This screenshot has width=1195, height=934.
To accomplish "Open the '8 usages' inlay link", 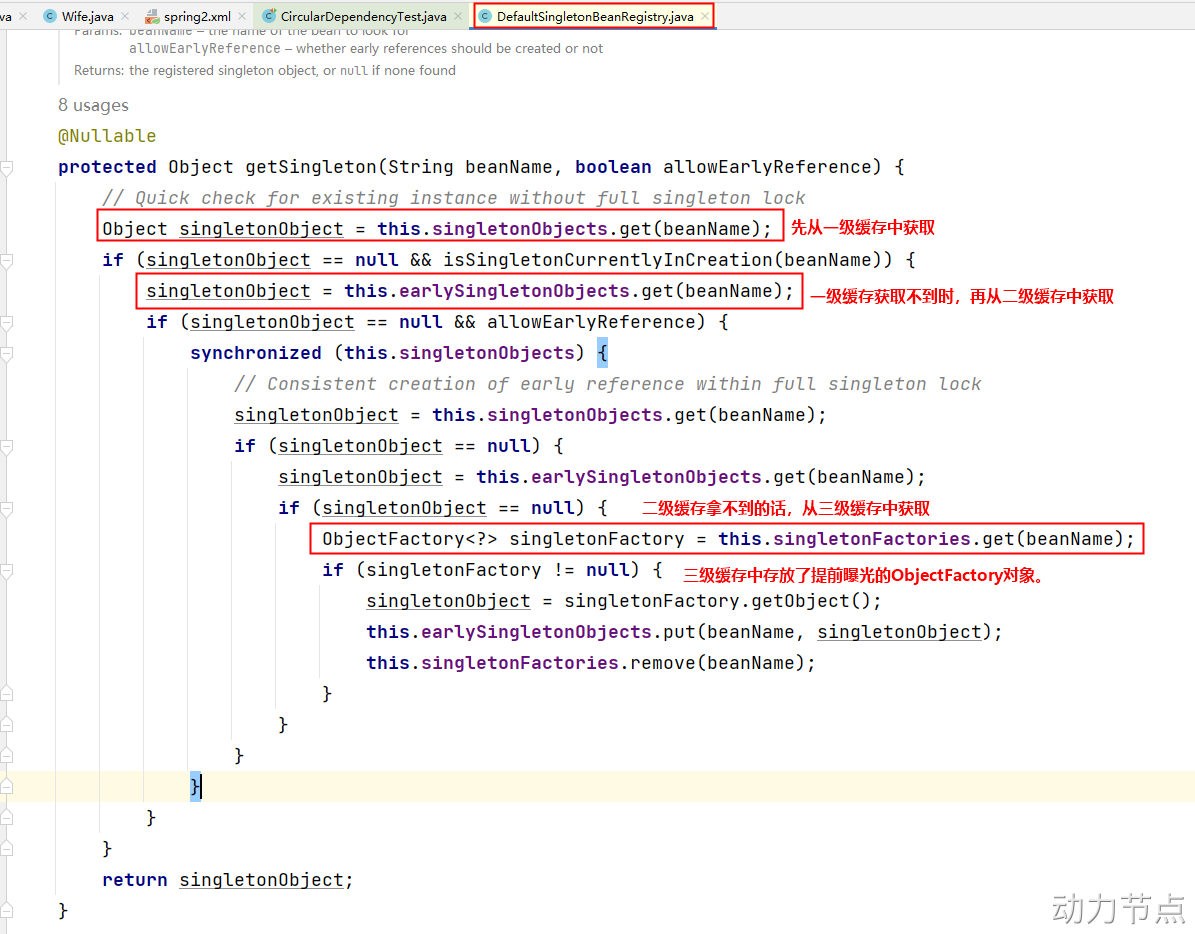I will (93, 105).
